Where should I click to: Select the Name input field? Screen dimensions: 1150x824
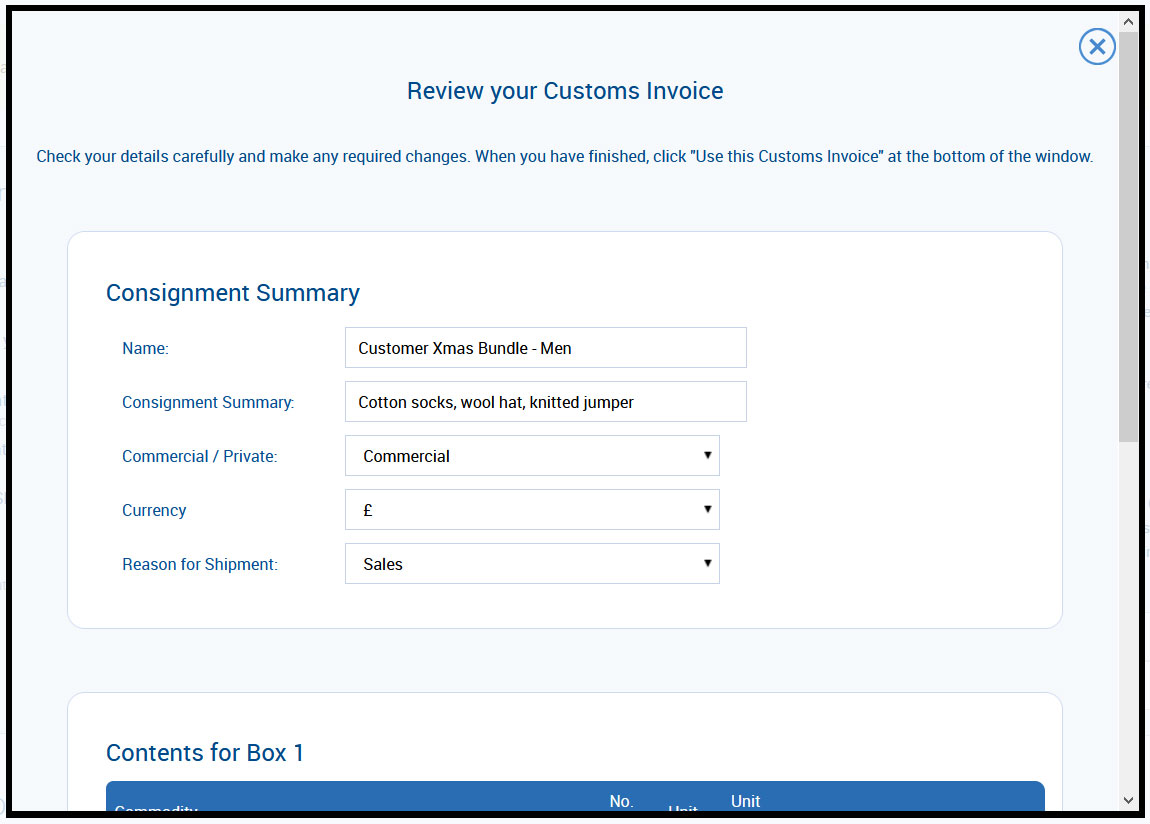pyautogui.click(x=545, y=347)
